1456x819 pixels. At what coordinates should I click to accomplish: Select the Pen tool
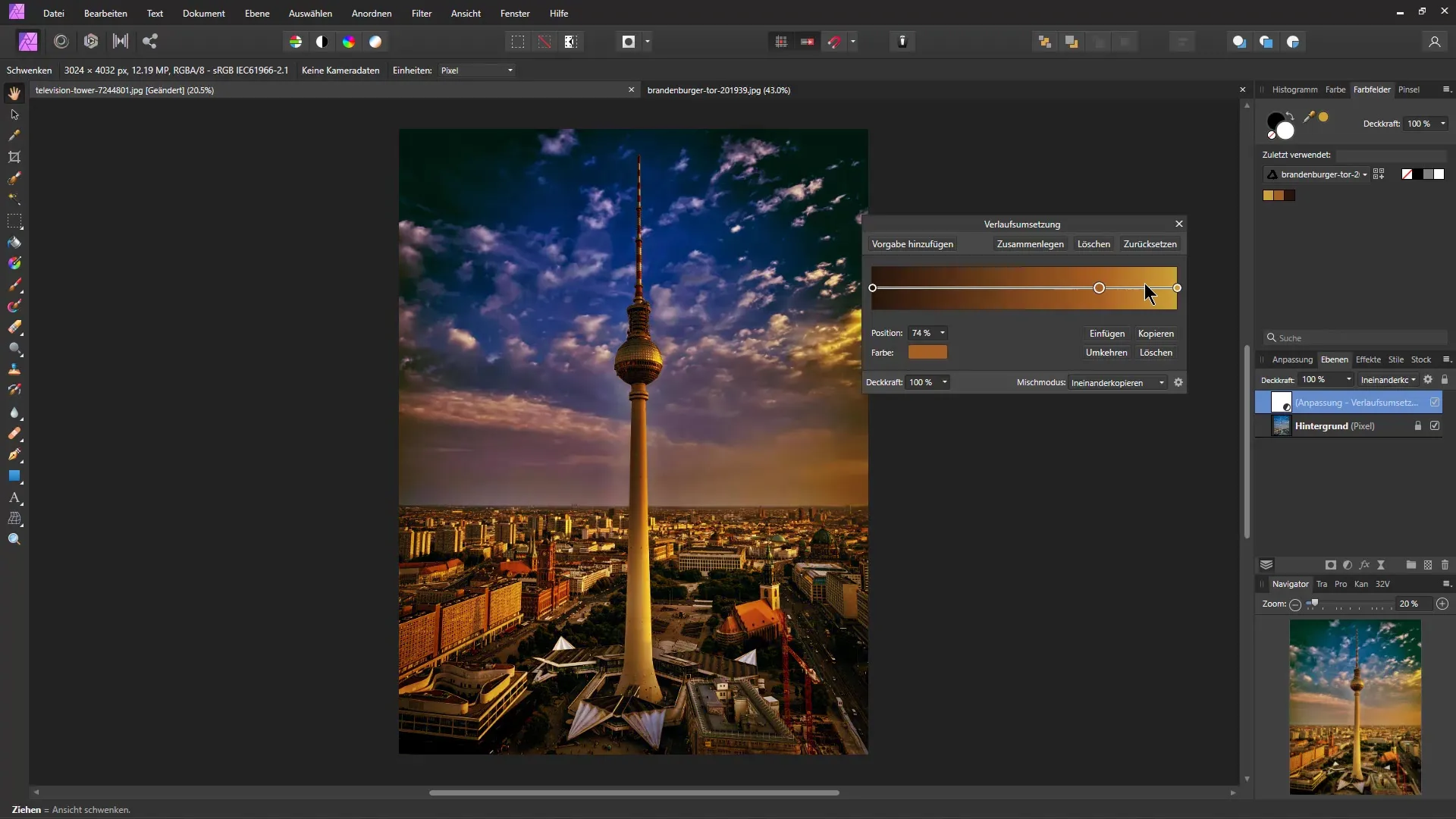click(x=14, y=455)
